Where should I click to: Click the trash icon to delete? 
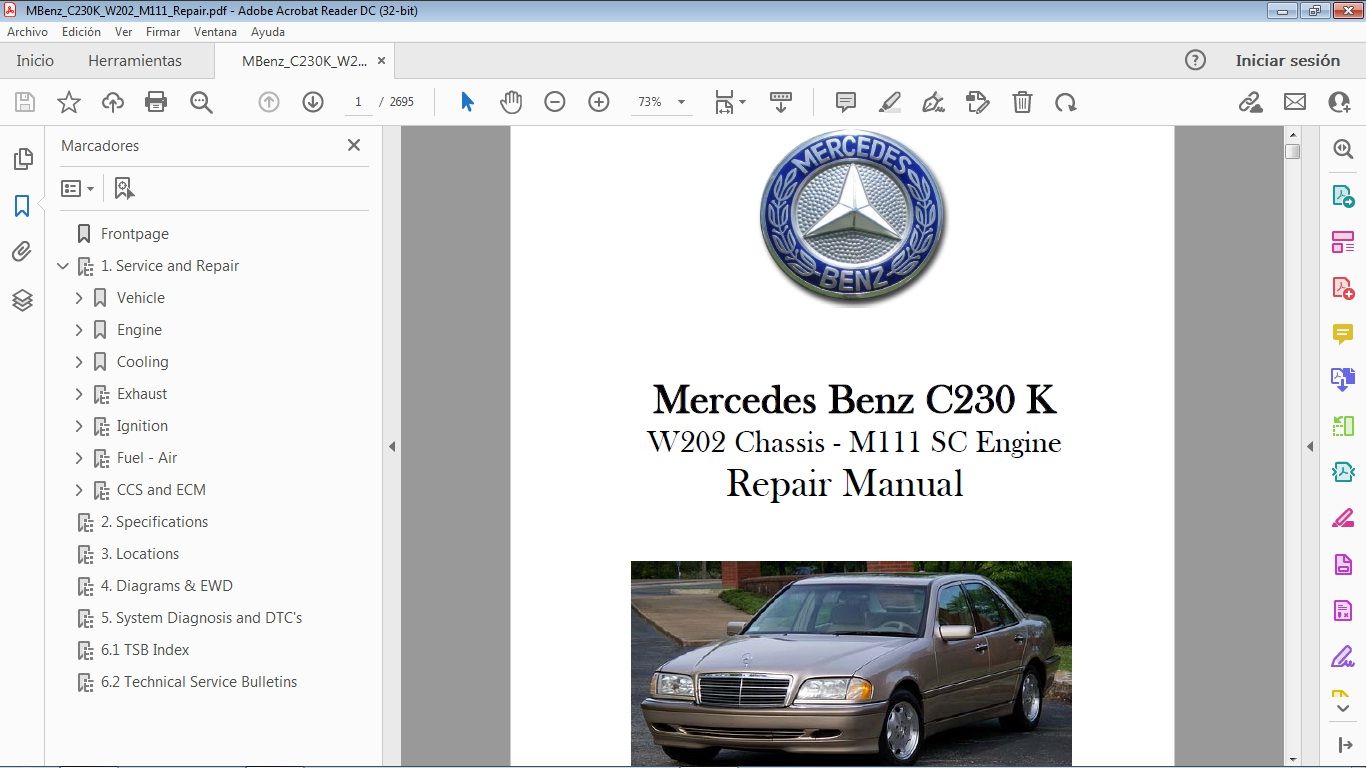(x=1022, y=101)
